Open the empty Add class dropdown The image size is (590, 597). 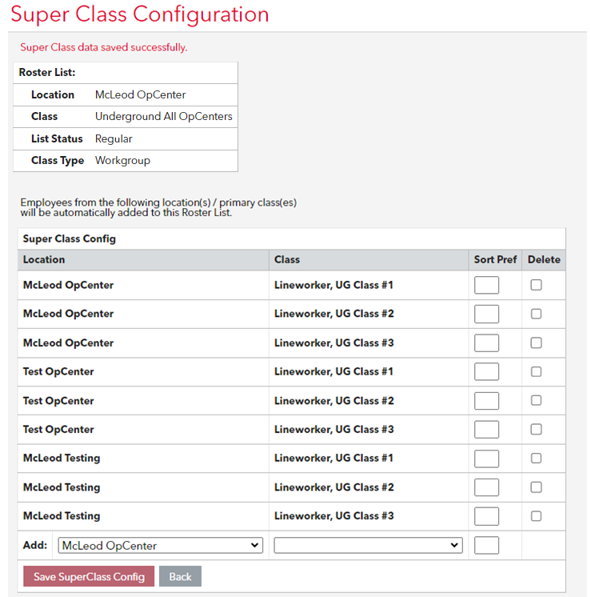click(368, 545)
